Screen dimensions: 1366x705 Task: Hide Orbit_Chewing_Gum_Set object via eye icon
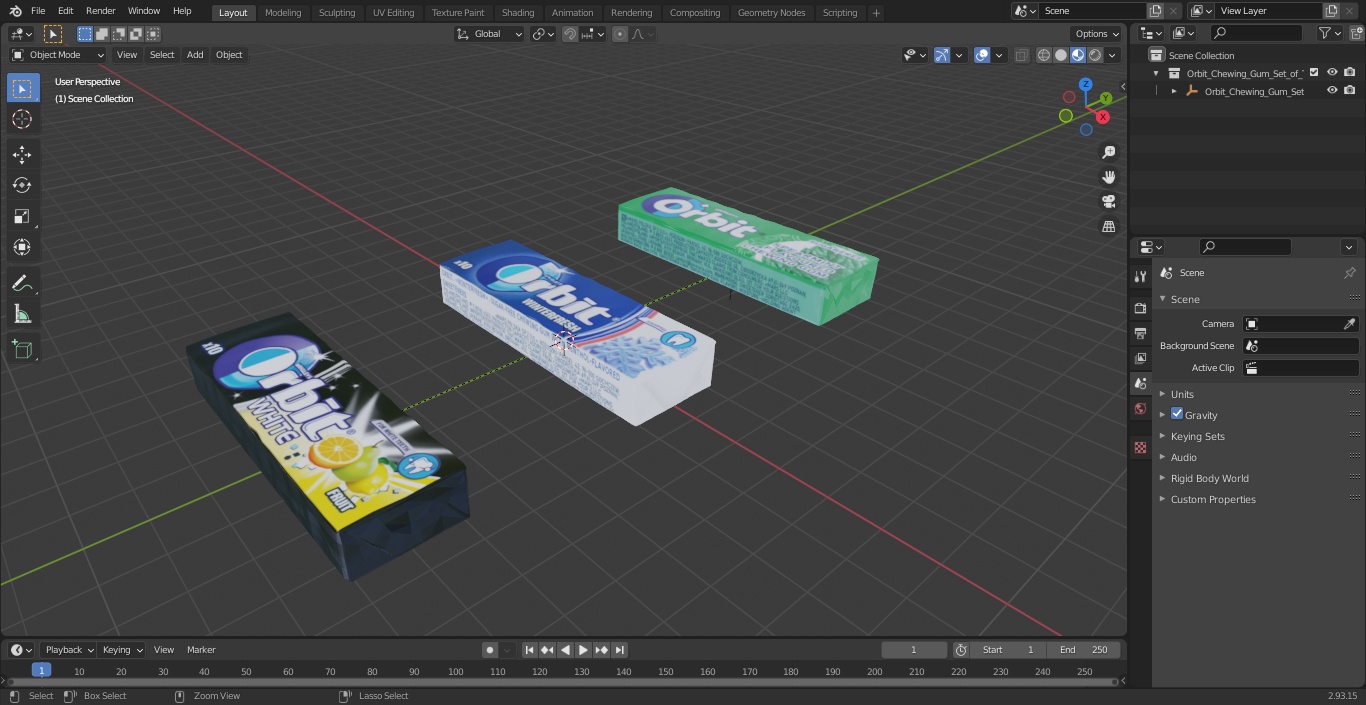tap(1332, 91)
